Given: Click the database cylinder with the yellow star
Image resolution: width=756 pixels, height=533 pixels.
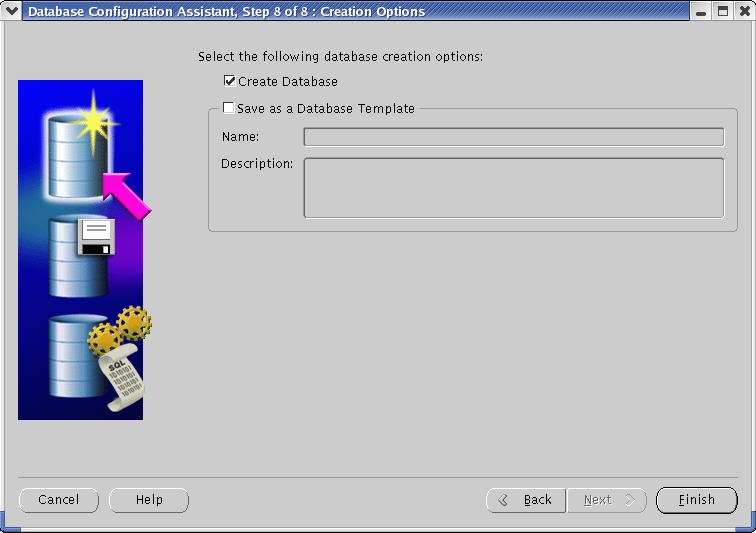Looking at the screenshot, I should coord(76,150).
